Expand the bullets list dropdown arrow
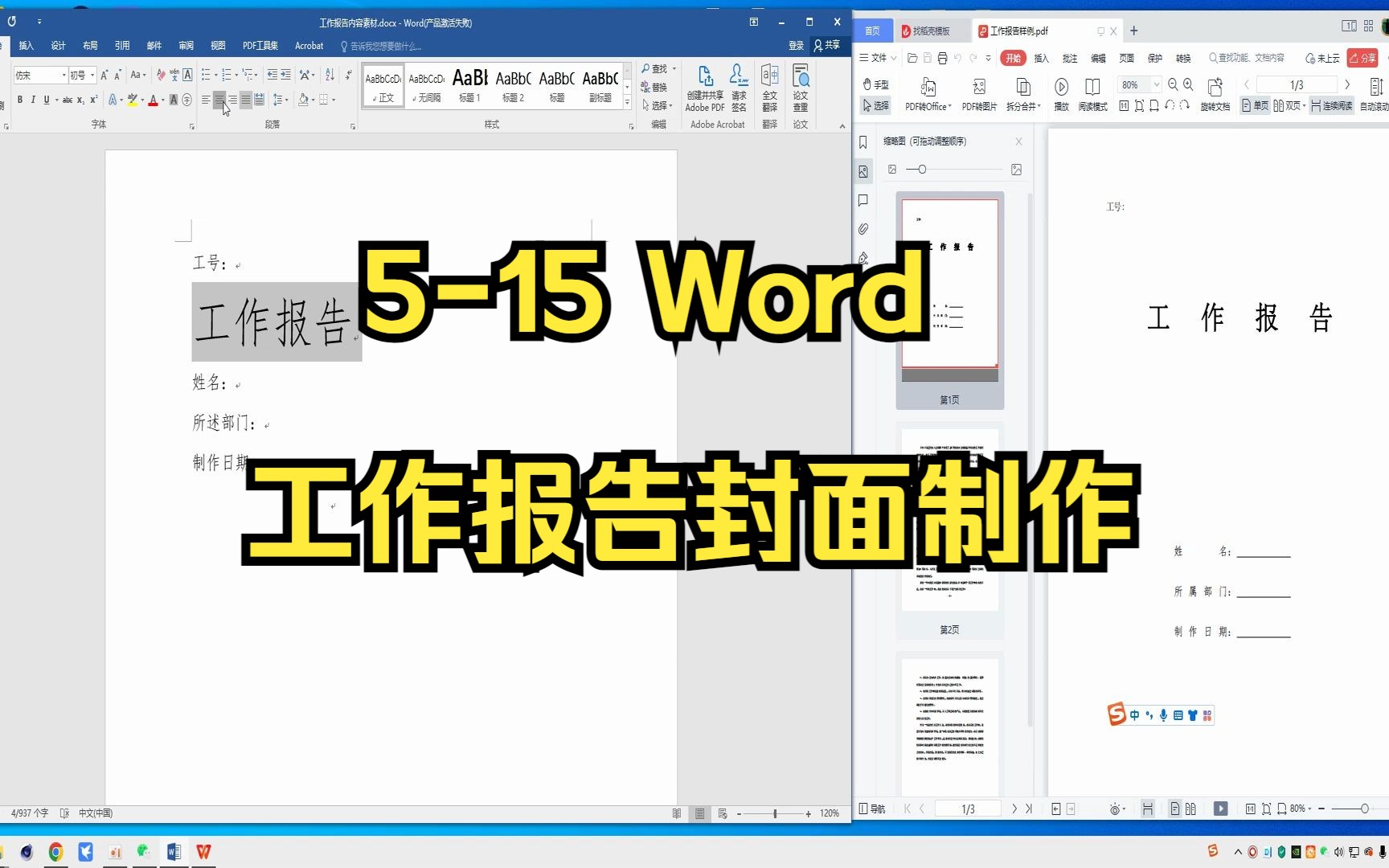This screenshot has height=868, width=1389. [x=215, y=75]
